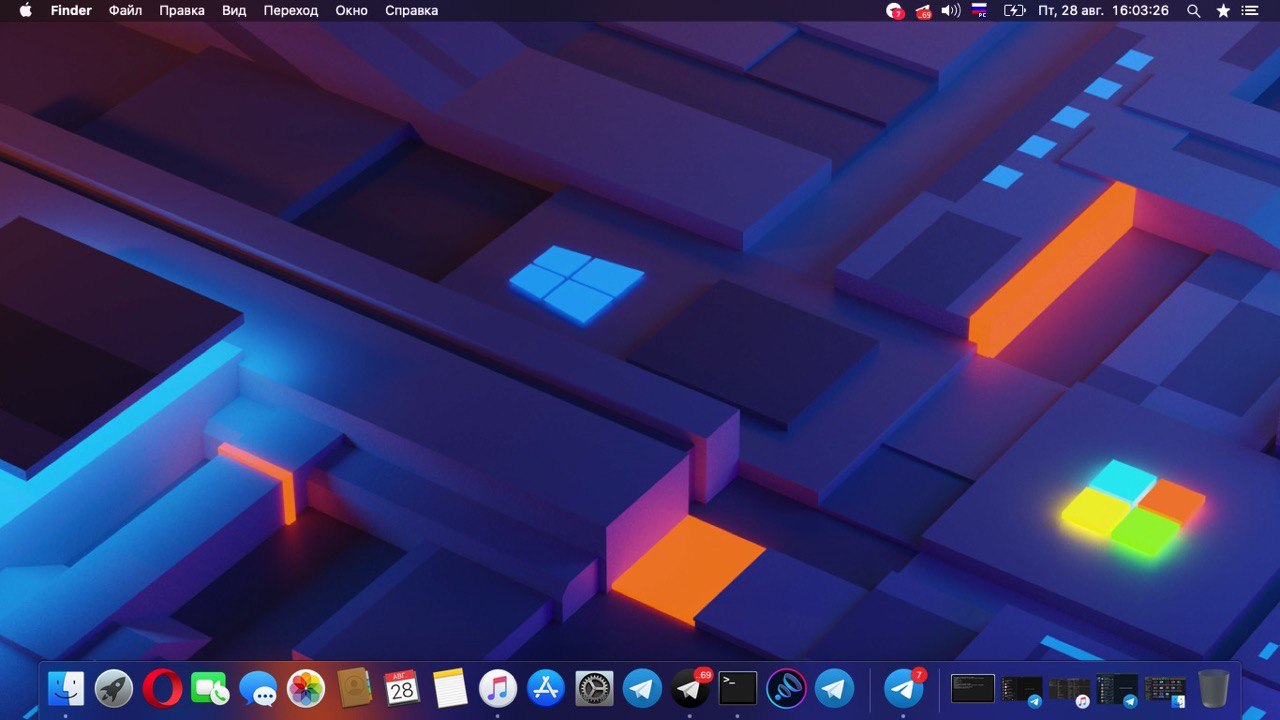Open the Файл menu

point(125,10)
